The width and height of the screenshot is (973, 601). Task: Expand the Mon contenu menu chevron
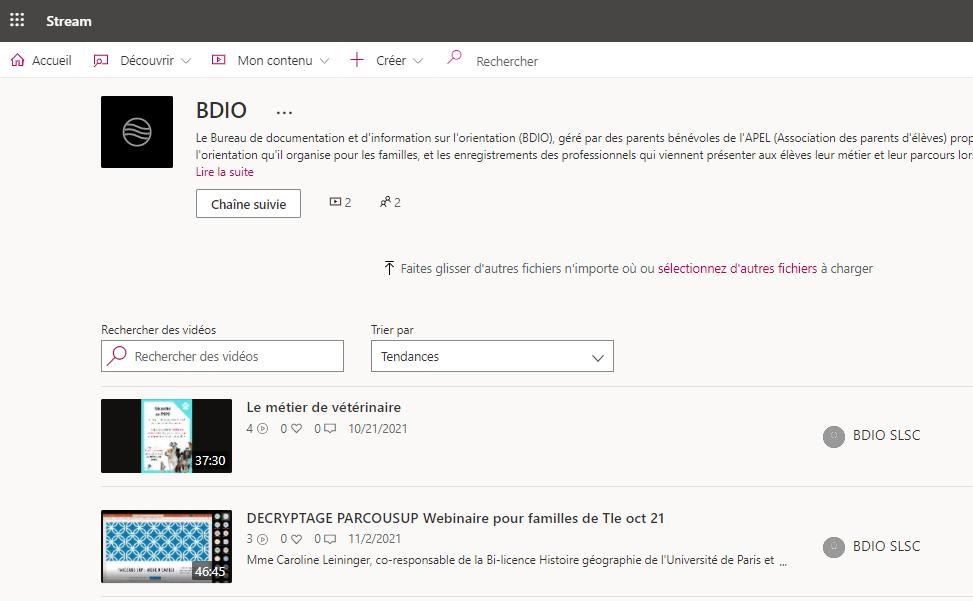point(324,61)
